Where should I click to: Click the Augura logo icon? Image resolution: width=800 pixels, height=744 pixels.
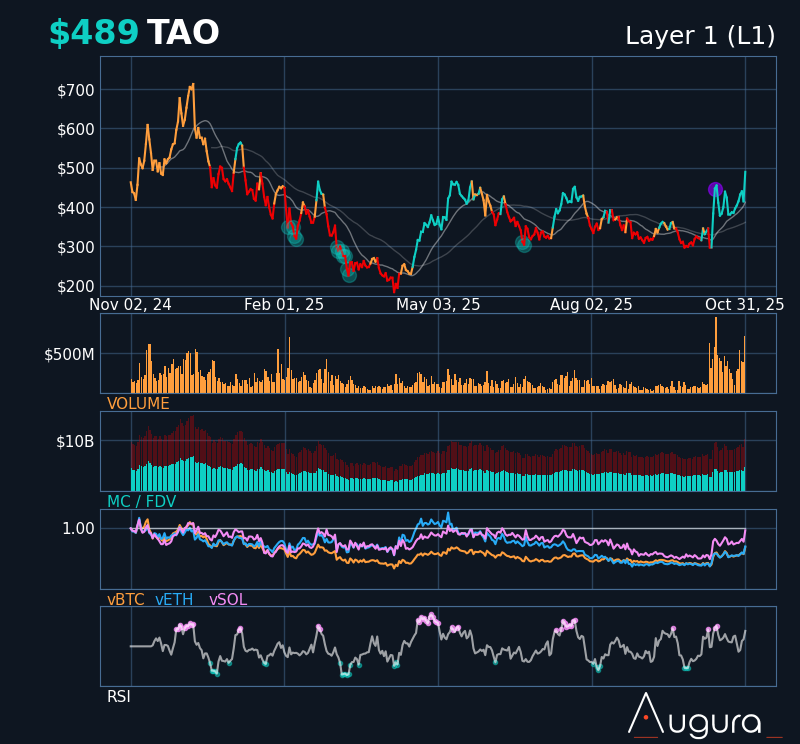point(645,714)
